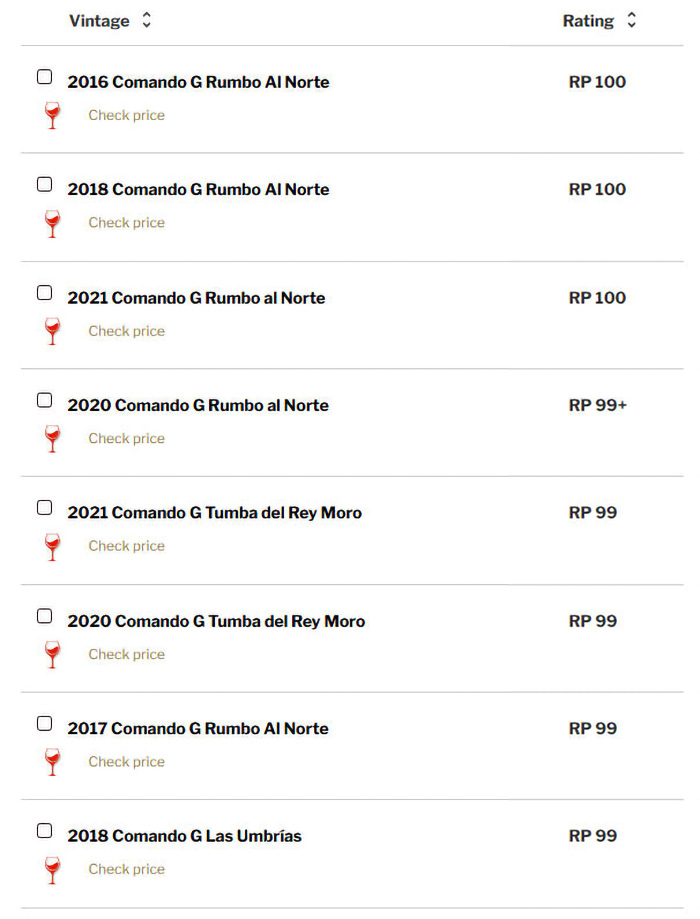
Task: Open 2020 Comando G Tumba del Rey Moro
Action: [x=216, y=622]
